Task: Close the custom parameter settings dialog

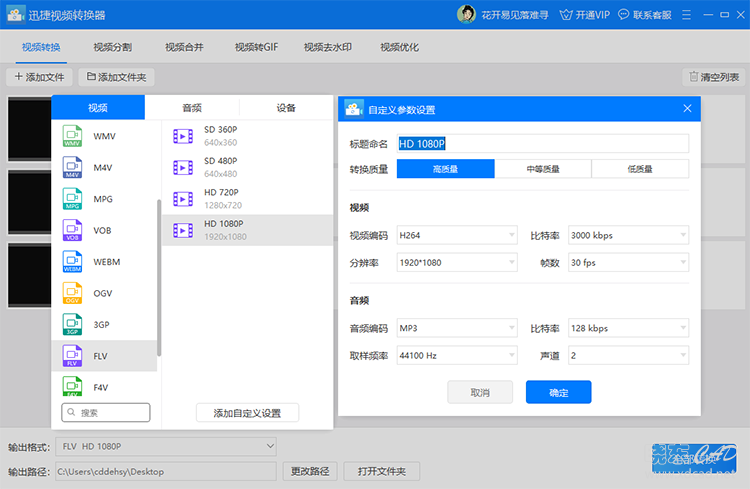Action: coord(687,109)
